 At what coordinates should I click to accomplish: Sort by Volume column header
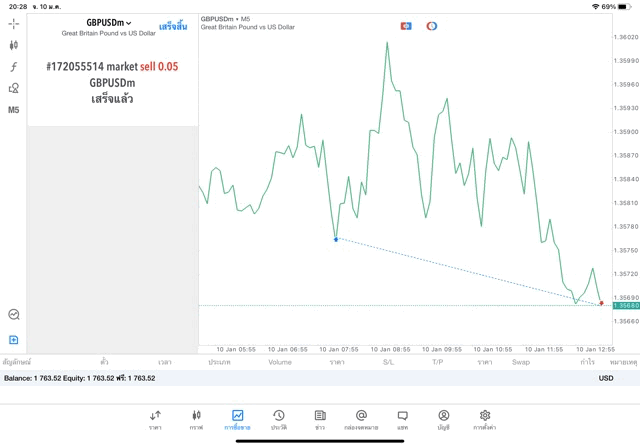pos(280,362)
